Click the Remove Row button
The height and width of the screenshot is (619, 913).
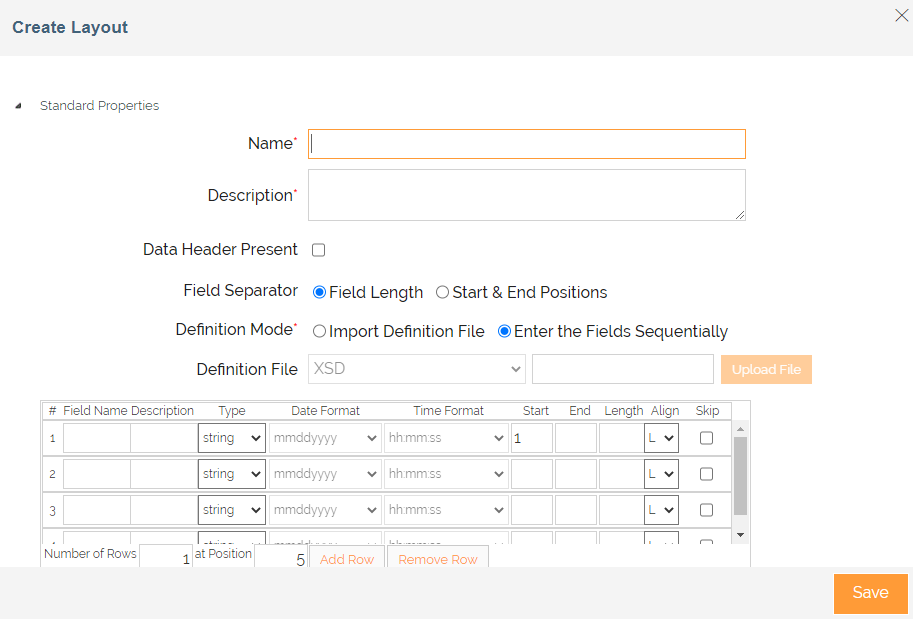(438, 559)
